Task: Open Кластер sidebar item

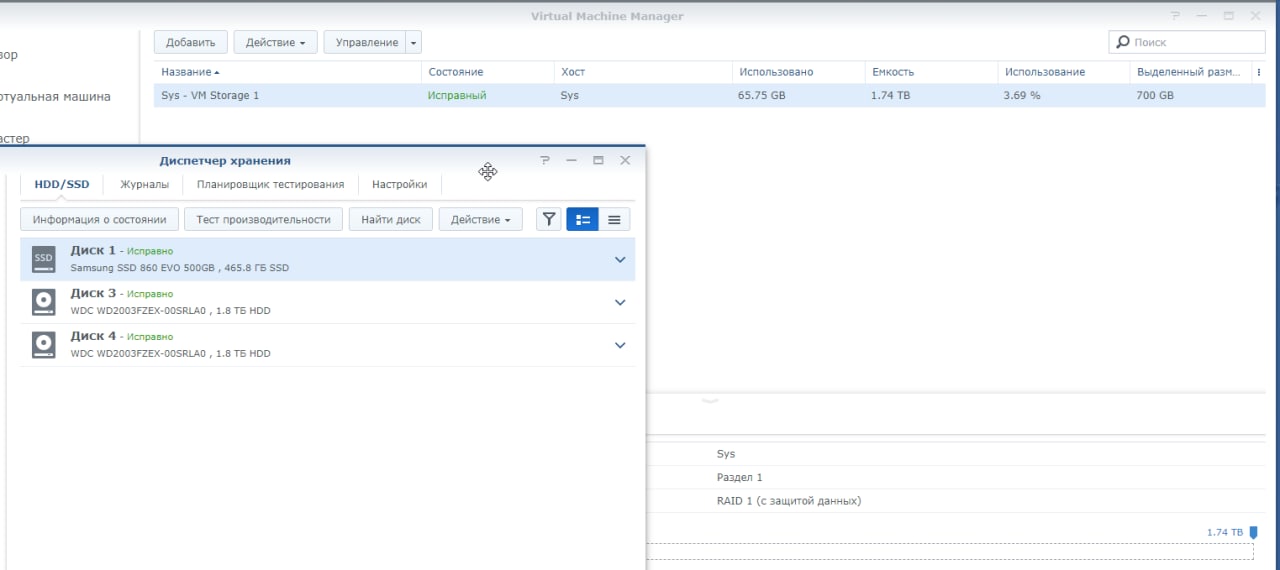Action: 15,138
